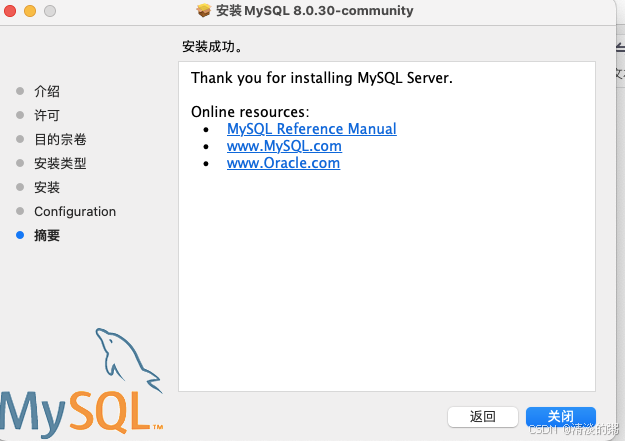Viewport: 625px width, 441px height.
Task: Click the gray bullet beside Configuration
Action: click(x=20, y=211)
